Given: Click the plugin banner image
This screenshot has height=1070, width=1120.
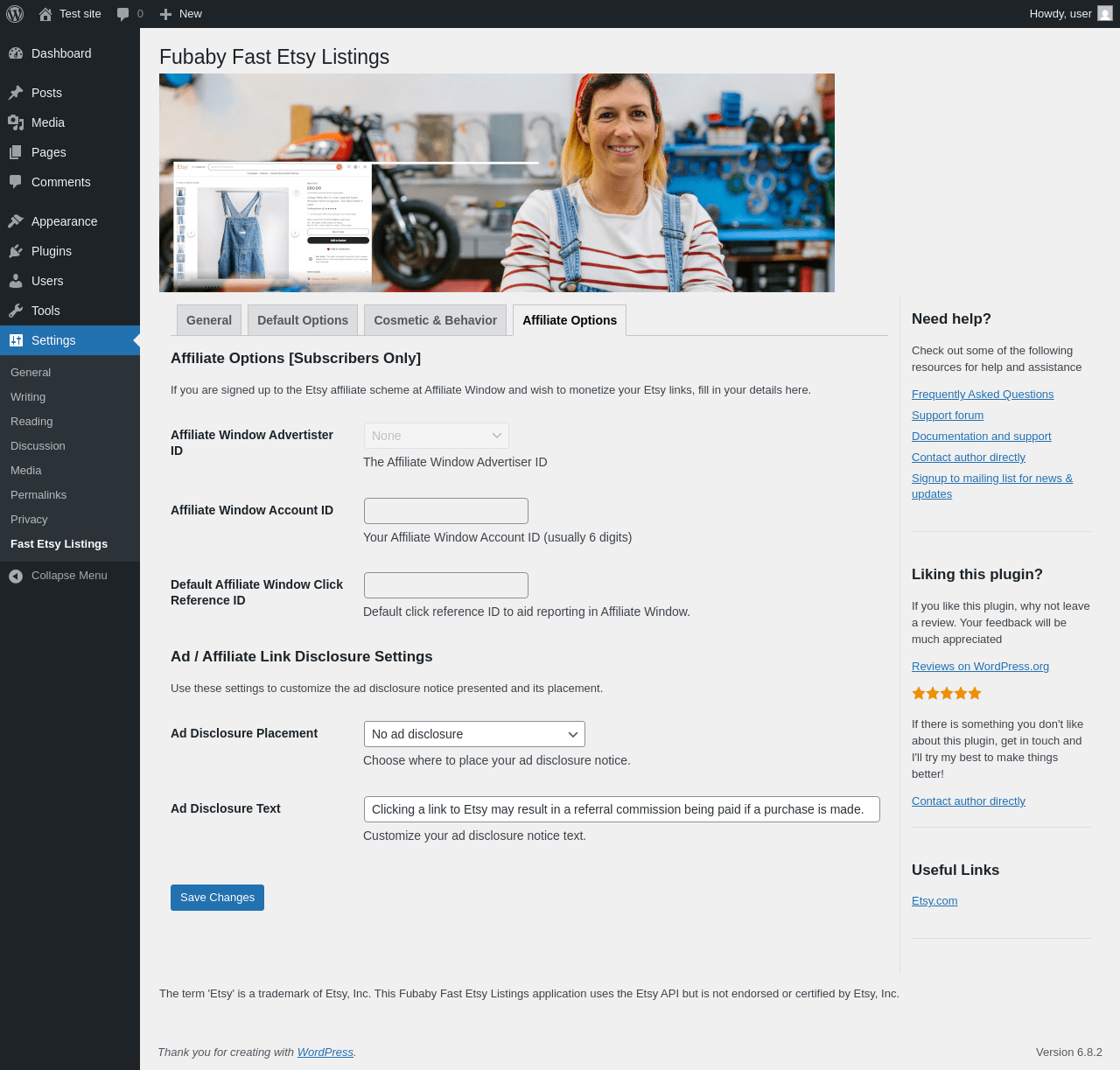Looking at the screenshot, I should click(497, 183).
